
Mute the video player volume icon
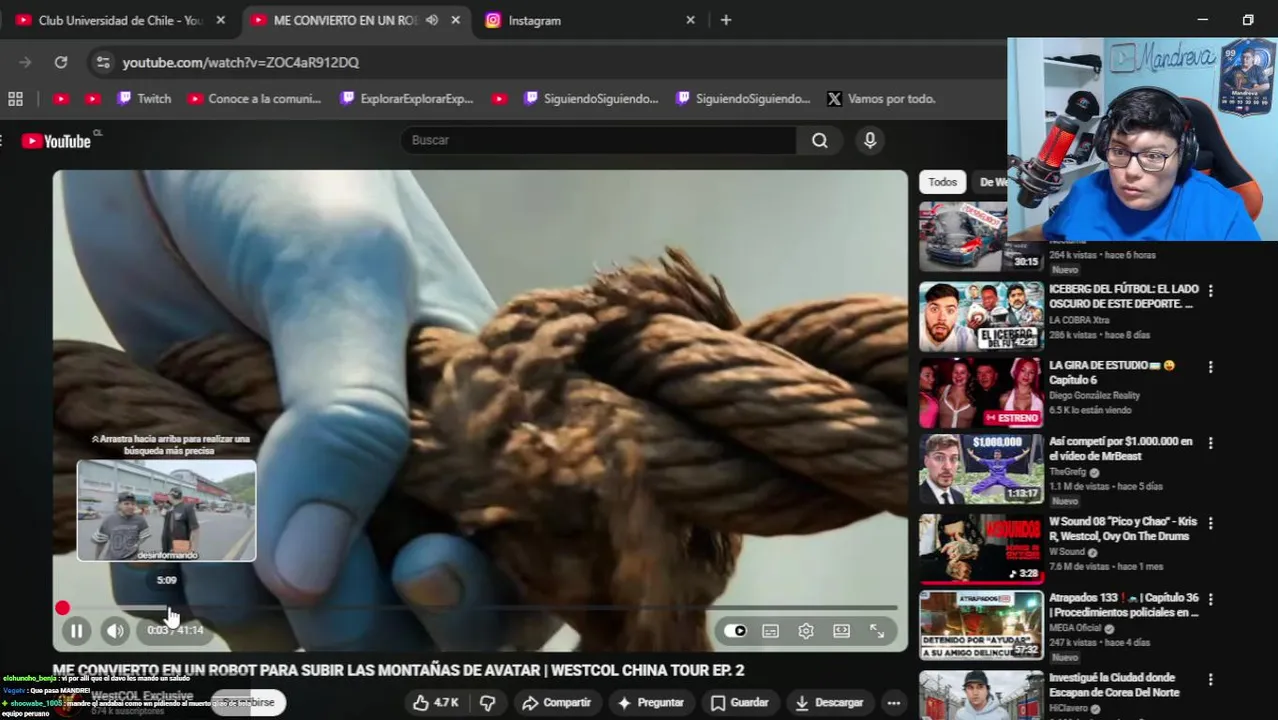point(116,631)
